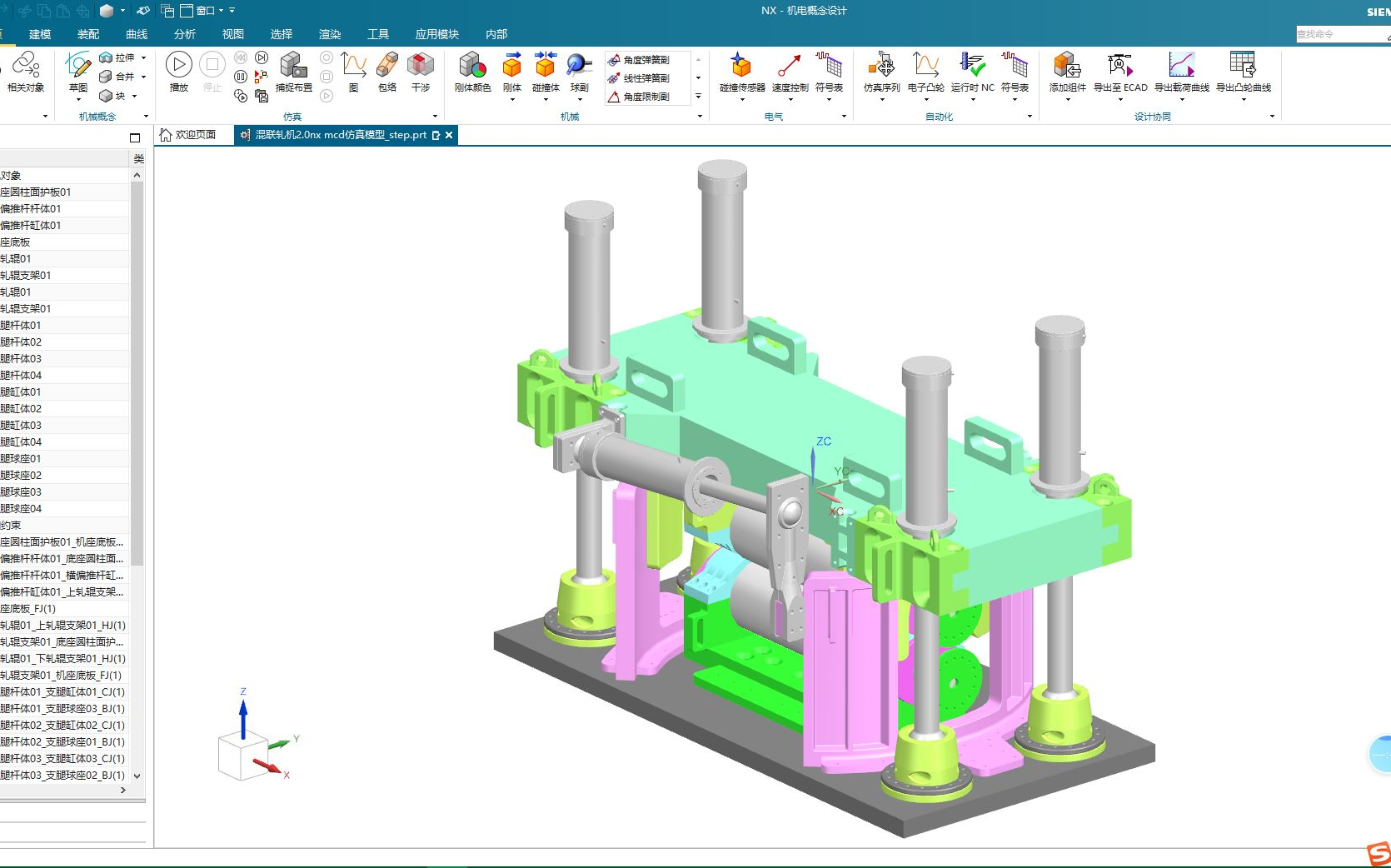This screenshot has width=1391, height=868.
Task: Select the Extrude (拉伸) tool
Action: click(117, 57)
